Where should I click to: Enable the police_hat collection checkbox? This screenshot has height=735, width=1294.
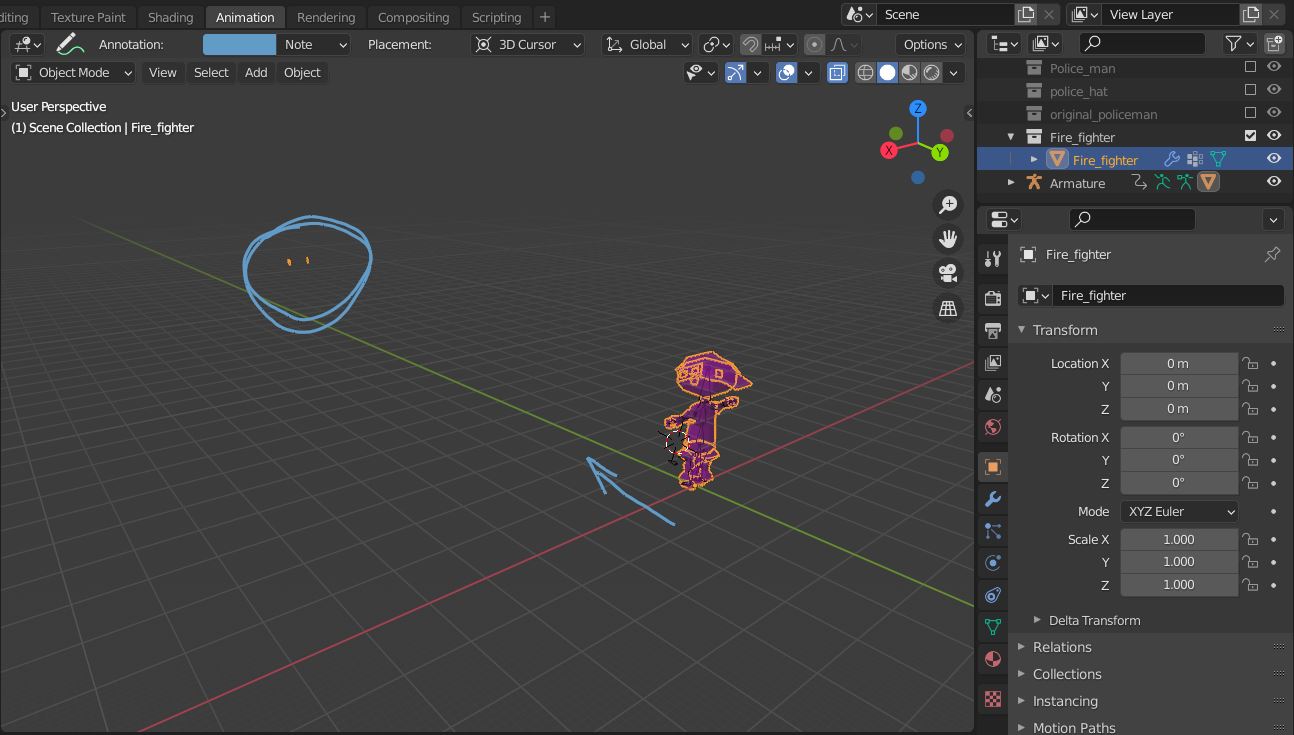(x=1250, y=90)
